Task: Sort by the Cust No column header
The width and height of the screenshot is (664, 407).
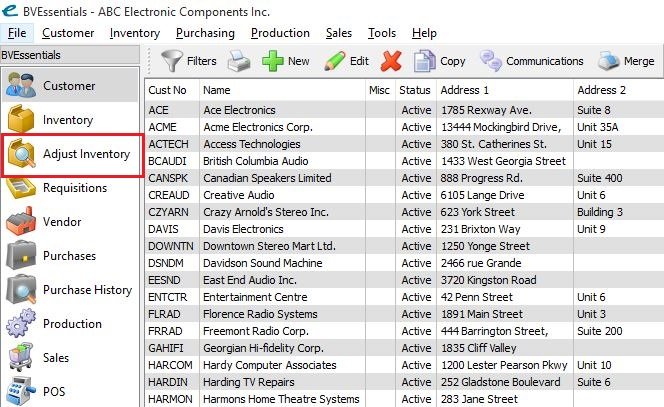Action: (x=172, y=90)
